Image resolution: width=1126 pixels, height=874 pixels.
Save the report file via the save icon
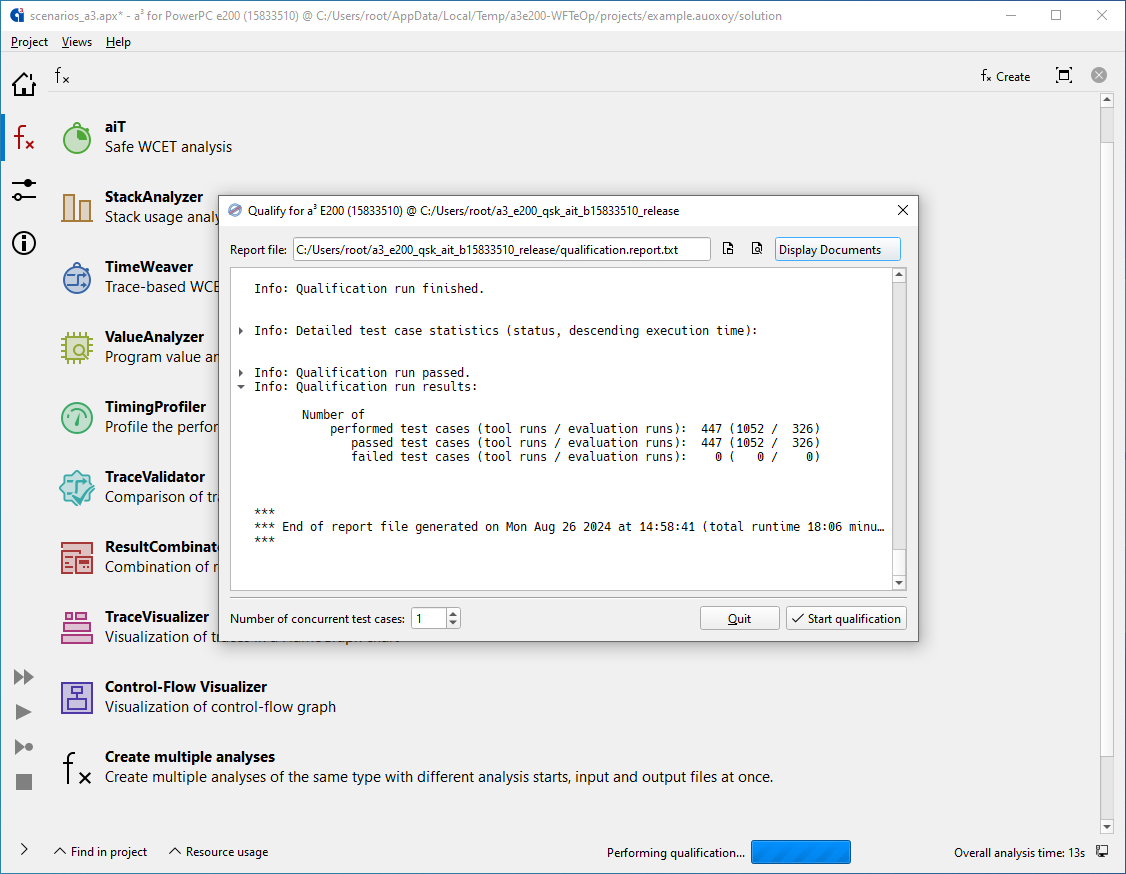[x=728, y=248]
